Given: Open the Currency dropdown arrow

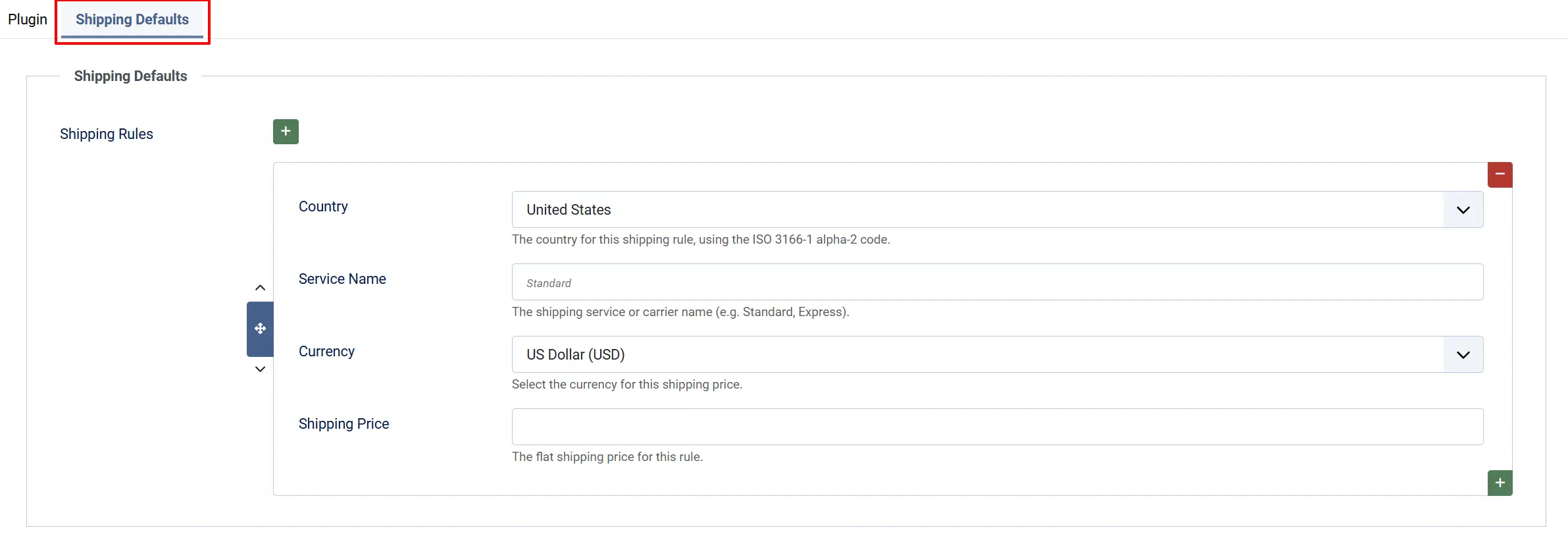Looking at the screenshot, I should [1463, 354].
